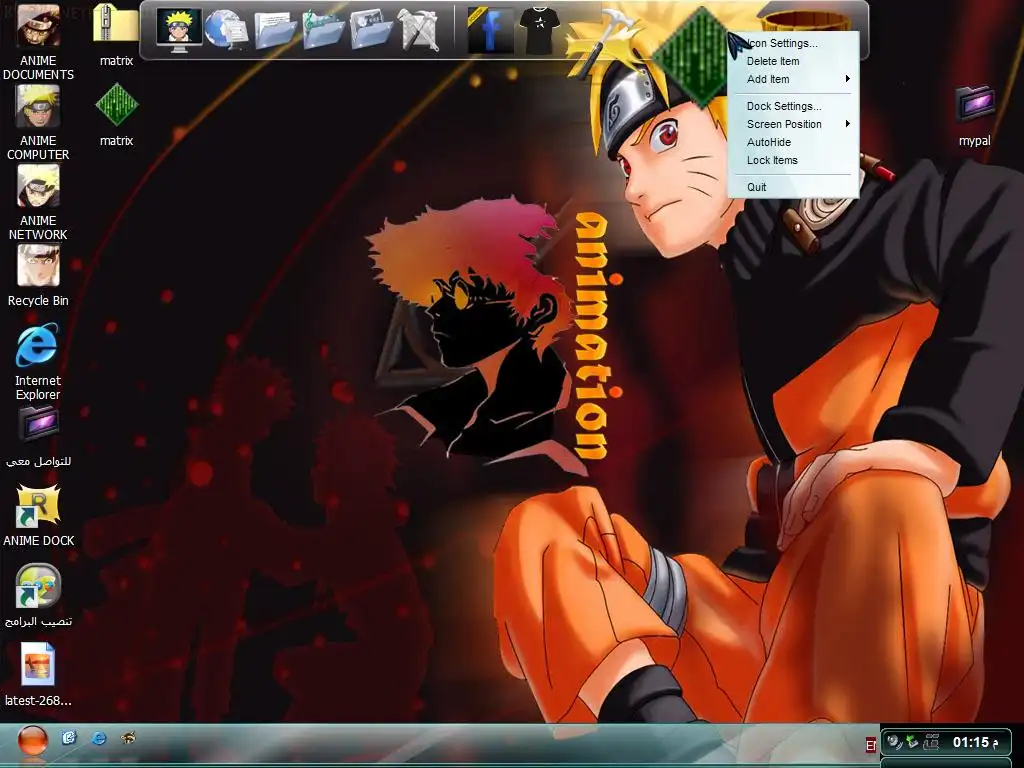Screen dimensions: 1024x768
Task: Launch Internet Explorer from quick launch
Action: 99,738
